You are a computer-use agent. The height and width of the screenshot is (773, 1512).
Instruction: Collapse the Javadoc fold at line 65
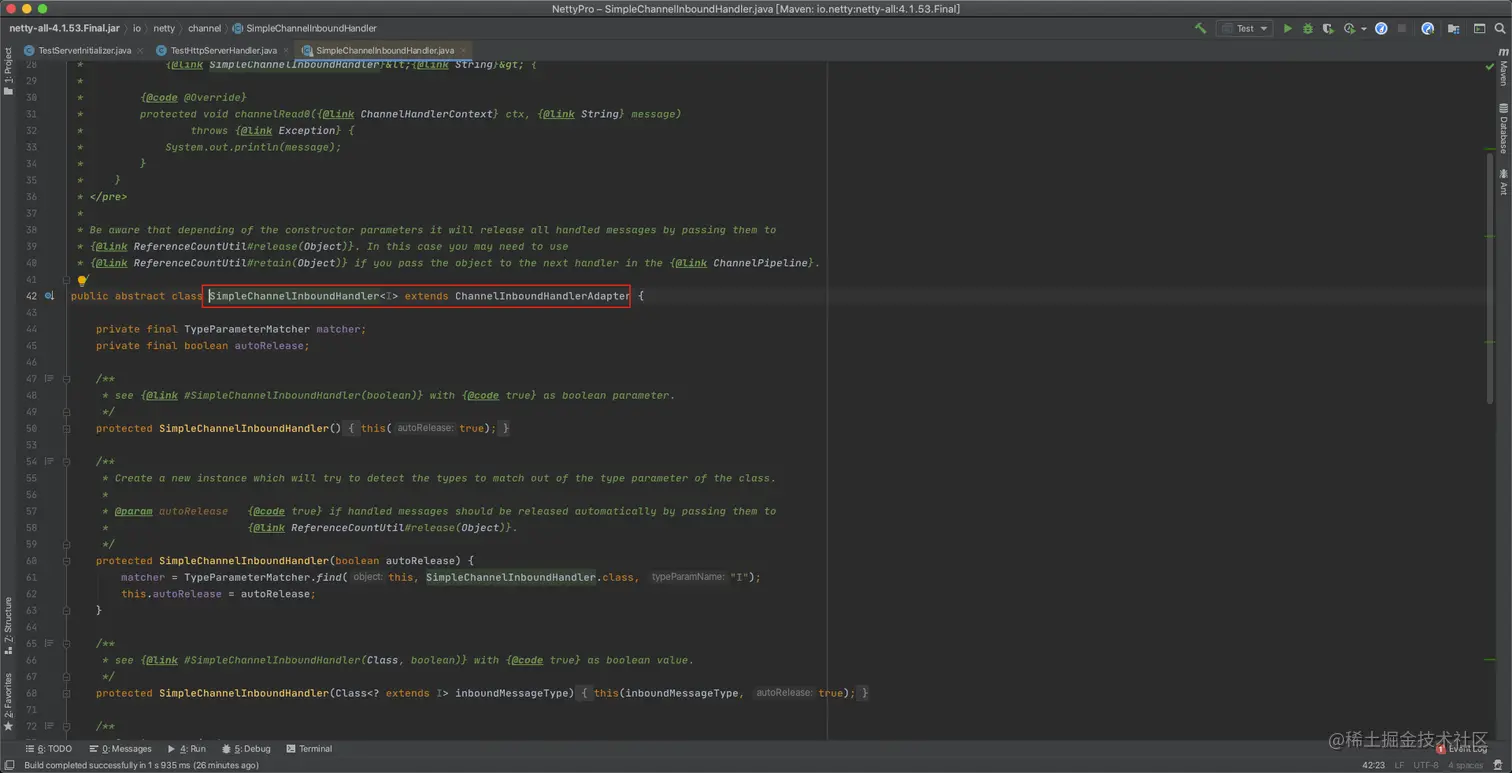pyautogui.click(x=66, y=644)
